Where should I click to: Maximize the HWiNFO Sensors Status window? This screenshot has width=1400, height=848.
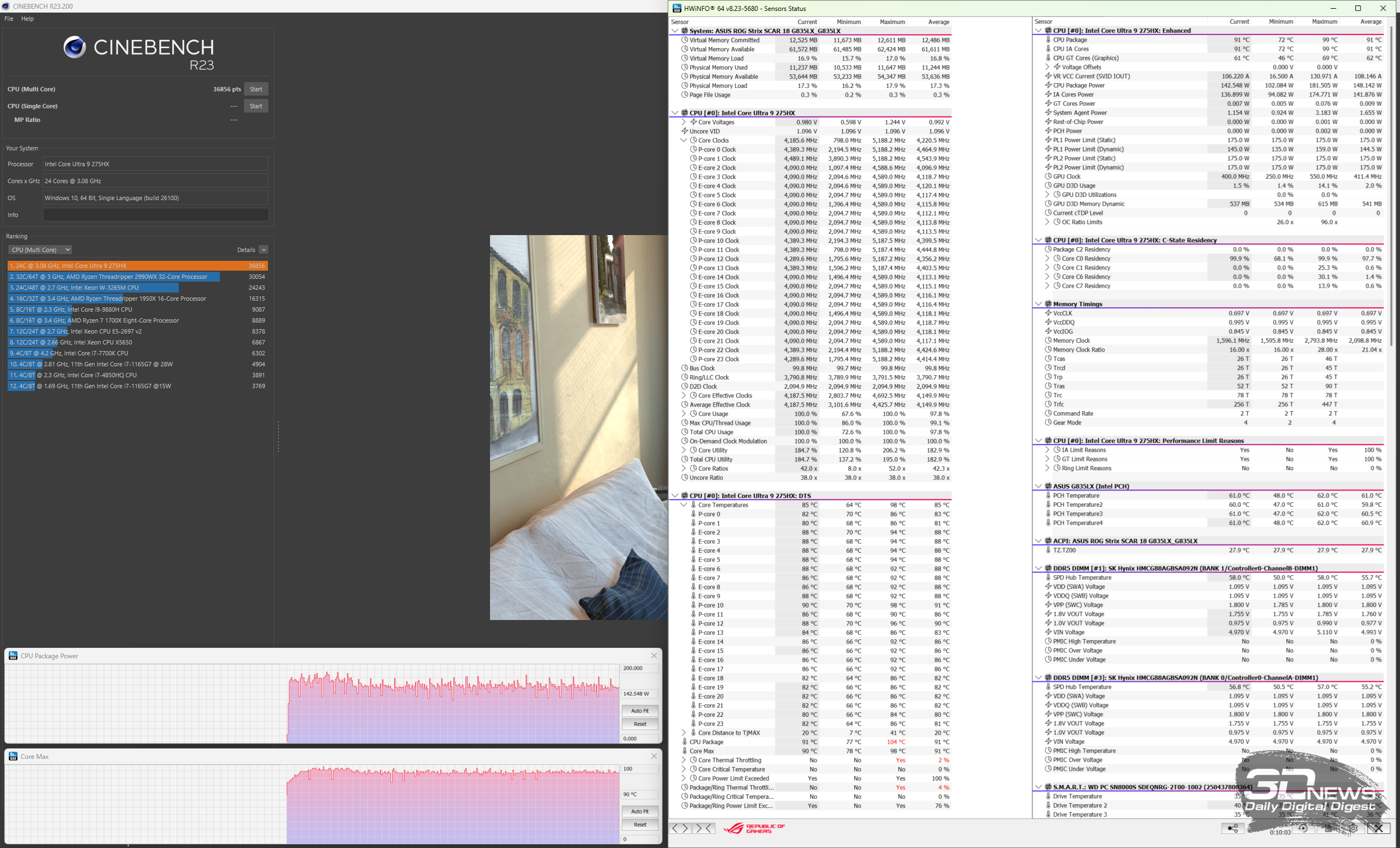[1358, 8]
